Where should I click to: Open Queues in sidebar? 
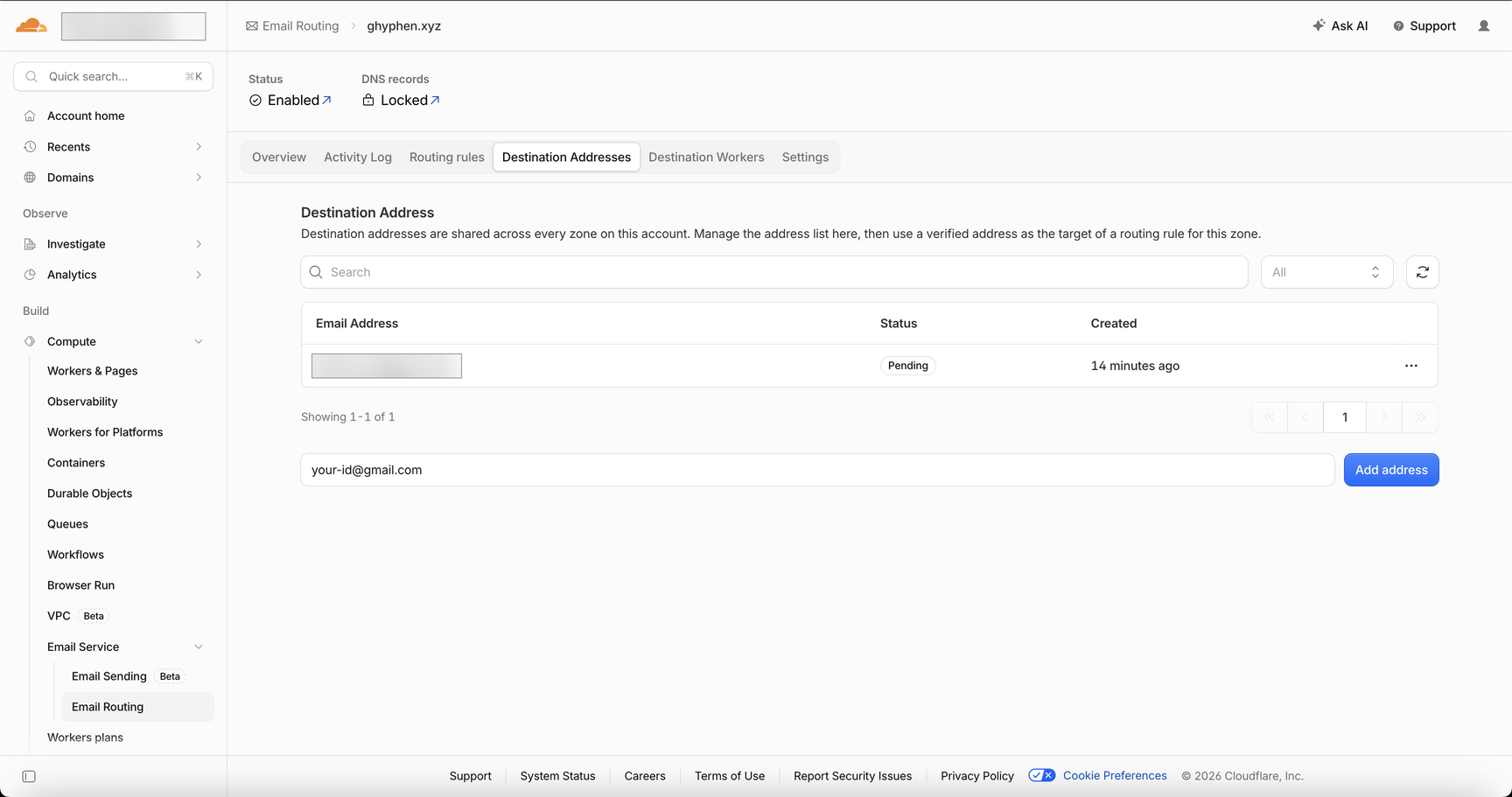[x=68, y=524]
